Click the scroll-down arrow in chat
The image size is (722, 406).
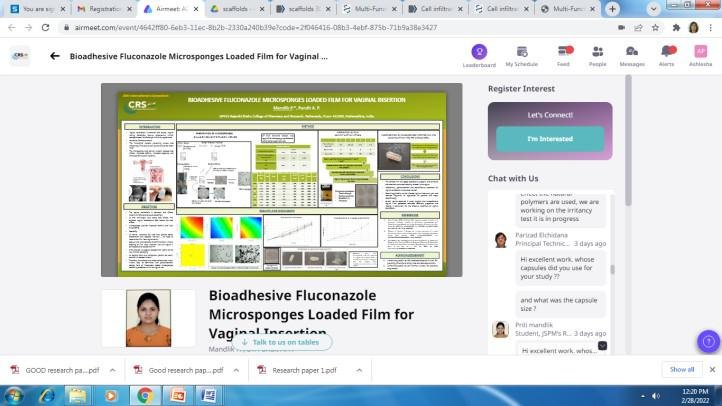coord(602,346)
